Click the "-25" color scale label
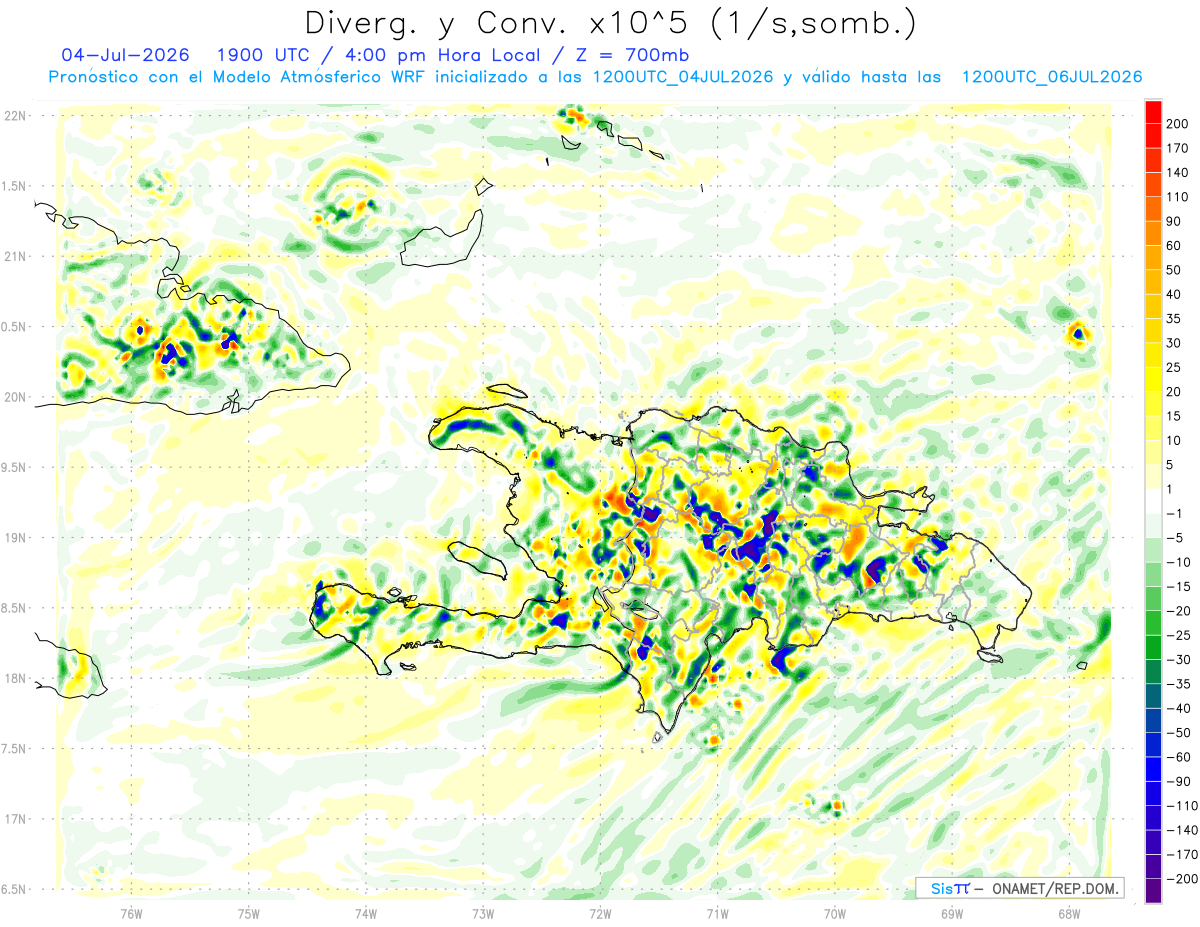The height and width of the screenshot is (927, 1200). pos(1178,635)
